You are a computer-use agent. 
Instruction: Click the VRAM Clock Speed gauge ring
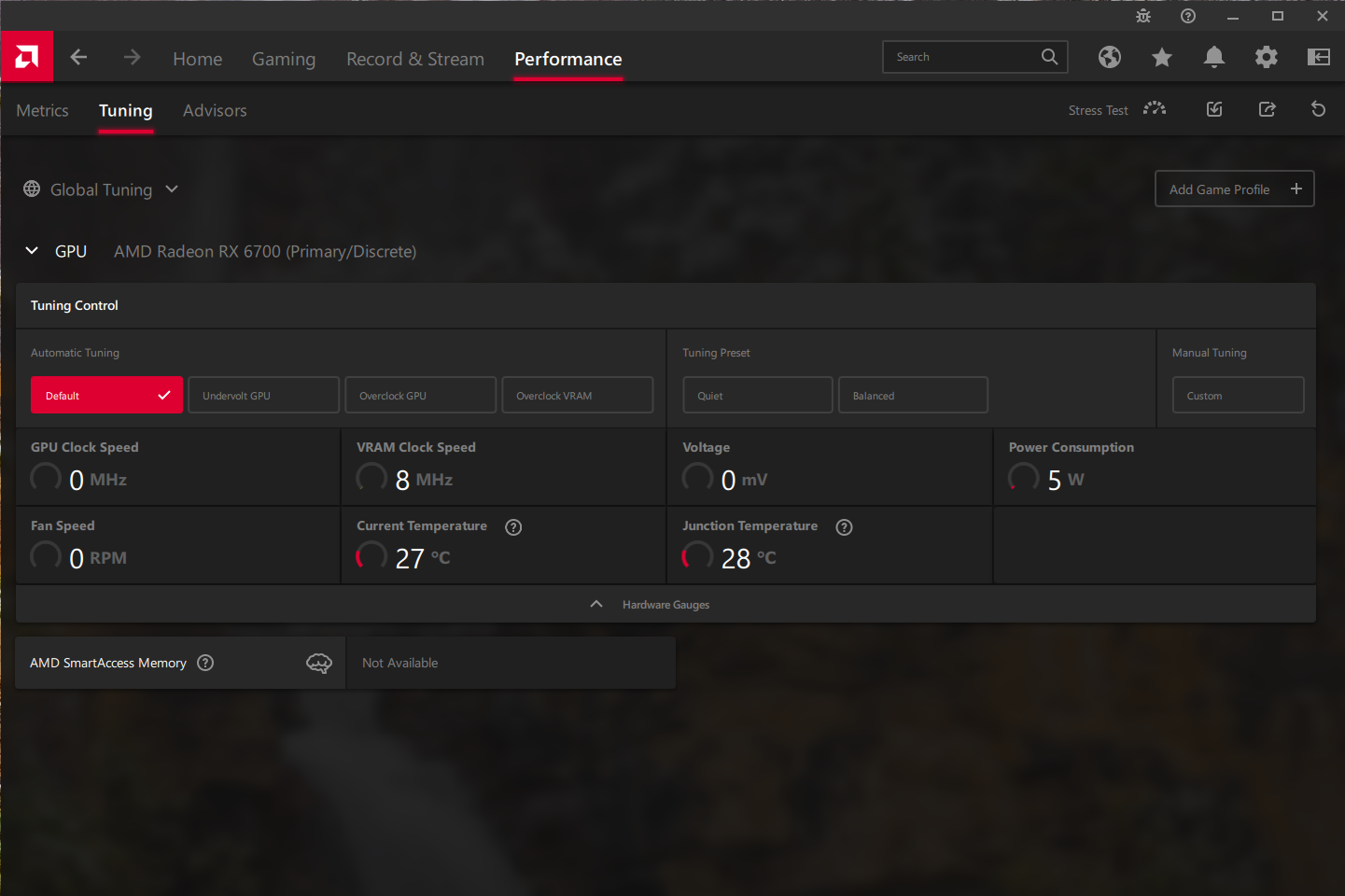371,477
